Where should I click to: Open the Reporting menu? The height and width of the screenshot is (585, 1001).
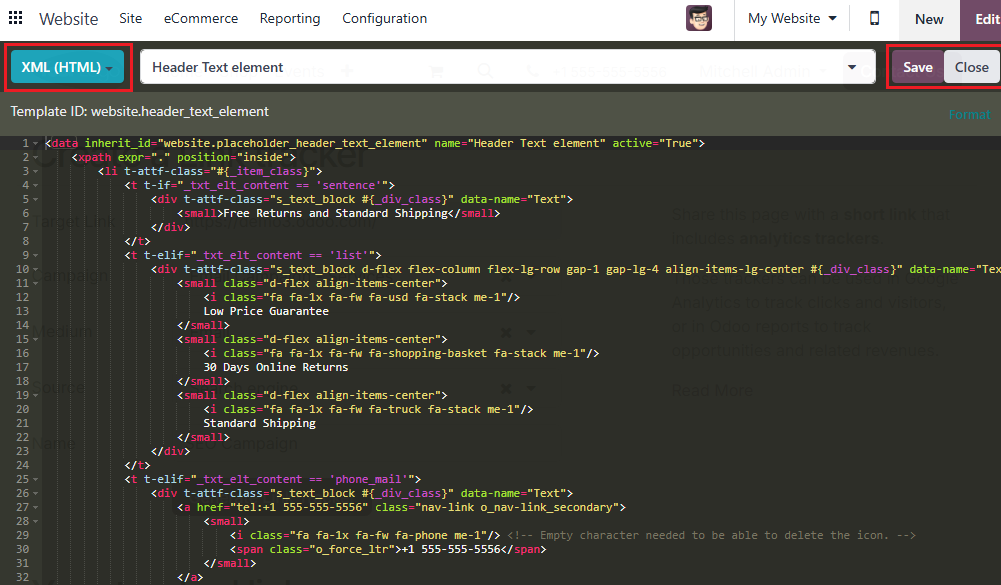click(289, 18)
